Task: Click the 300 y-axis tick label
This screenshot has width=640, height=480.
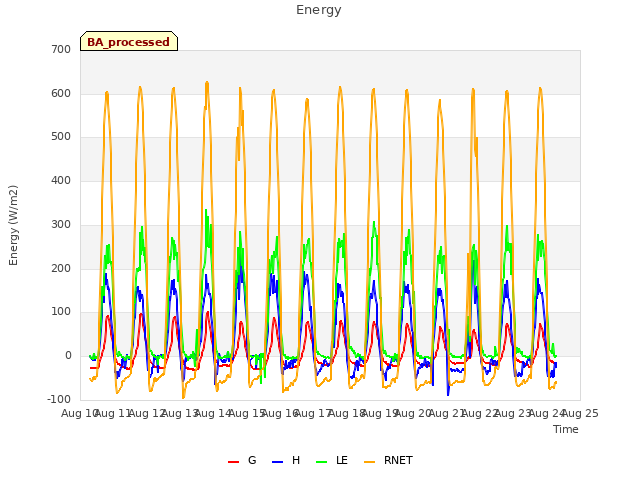Action: click(61, 224)
